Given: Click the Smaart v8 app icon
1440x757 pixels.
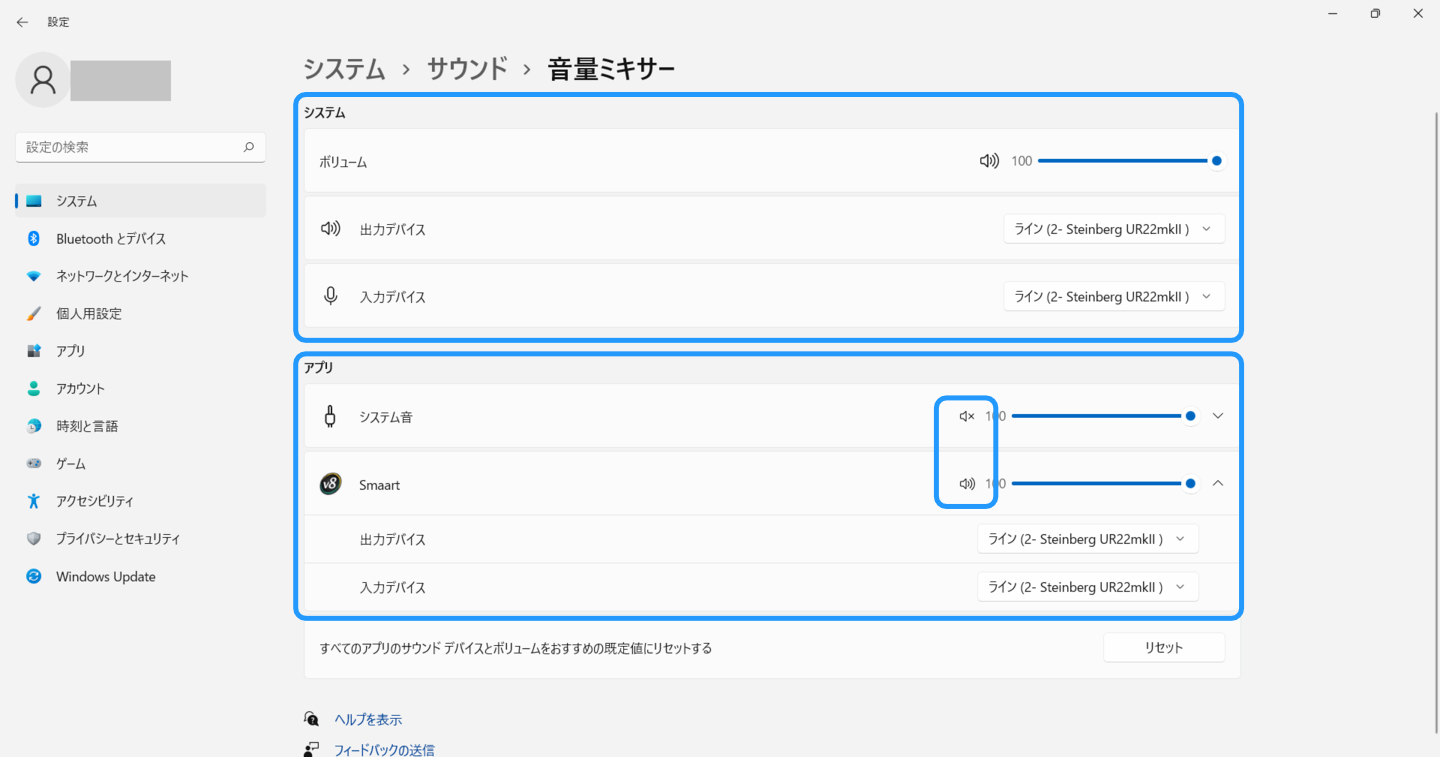Looking at the screenshot, I should pos(330,484).
